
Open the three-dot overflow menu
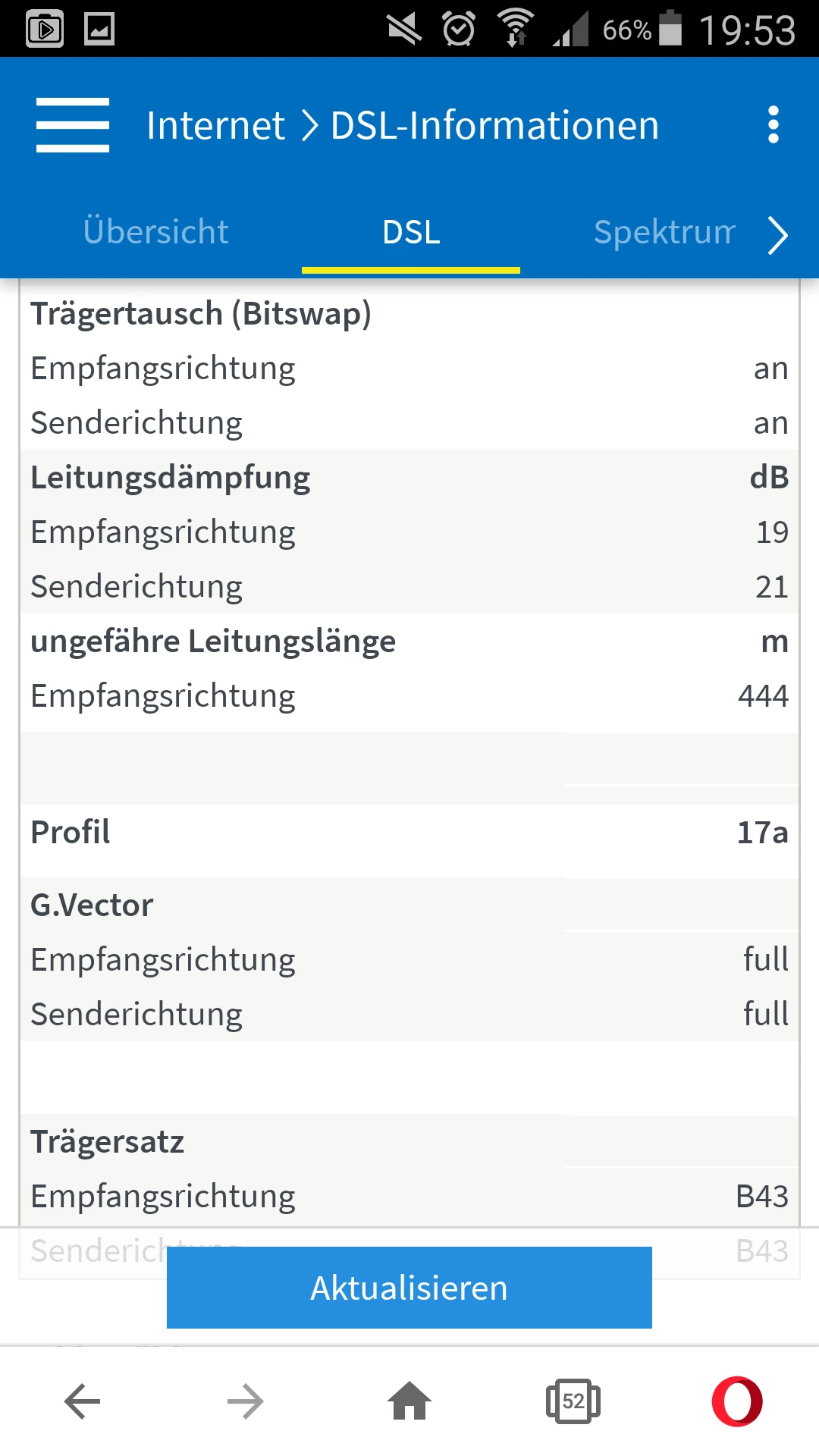pyautogui.click(x=773, y=125)
